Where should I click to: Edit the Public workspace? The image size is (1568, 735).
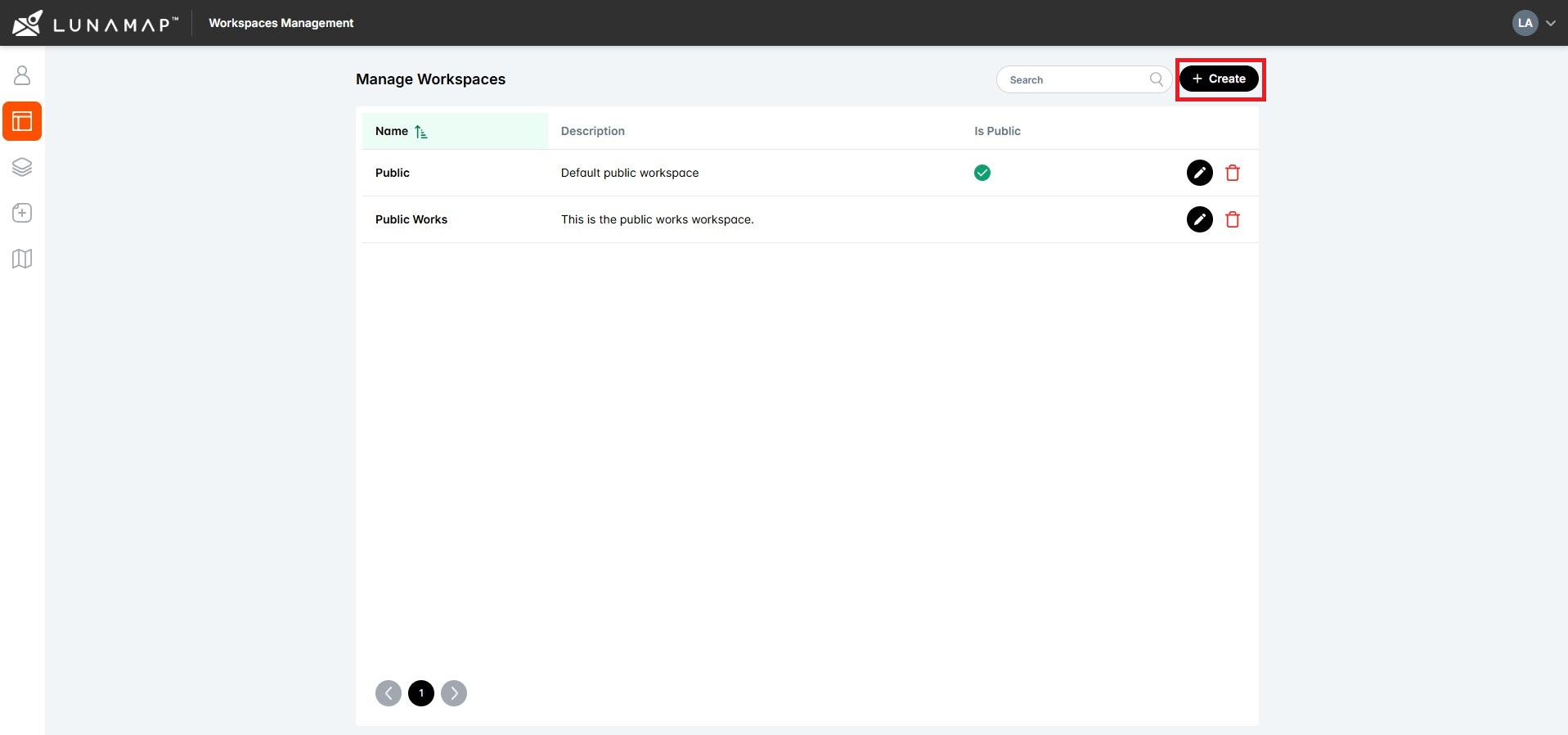(x=1199, y=173)
